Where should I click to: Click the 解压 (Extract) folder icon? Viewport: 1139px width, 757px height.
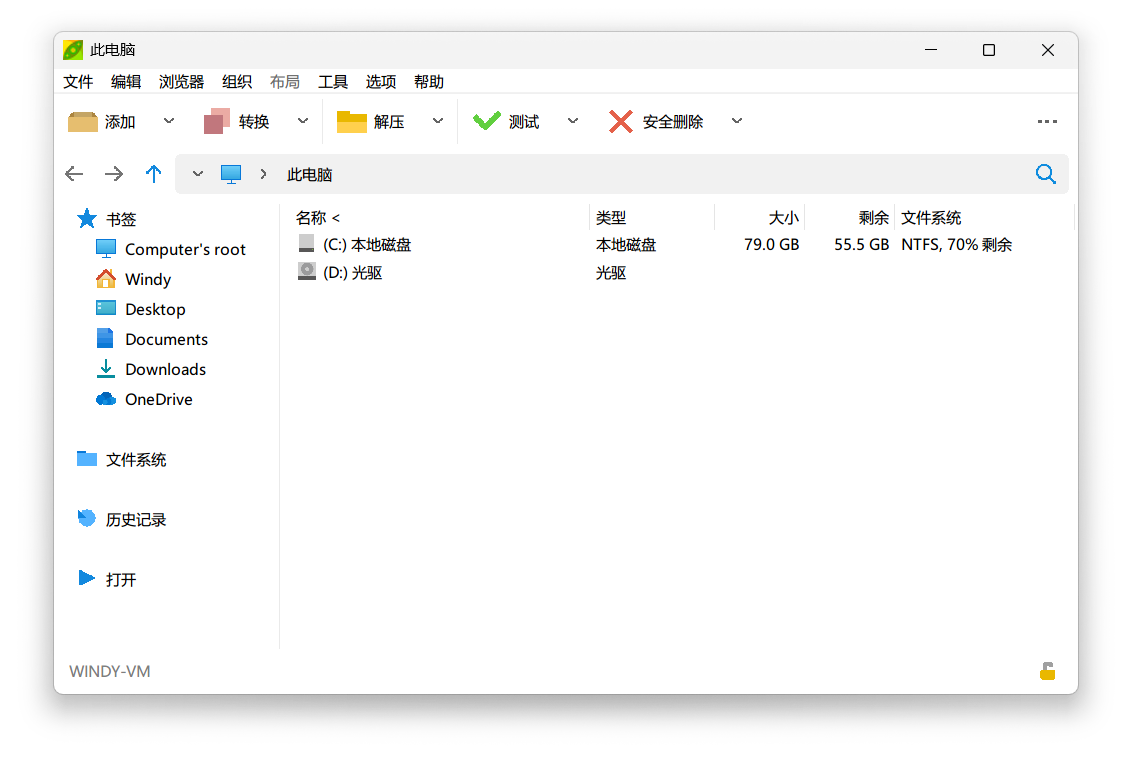coord(352,121)
